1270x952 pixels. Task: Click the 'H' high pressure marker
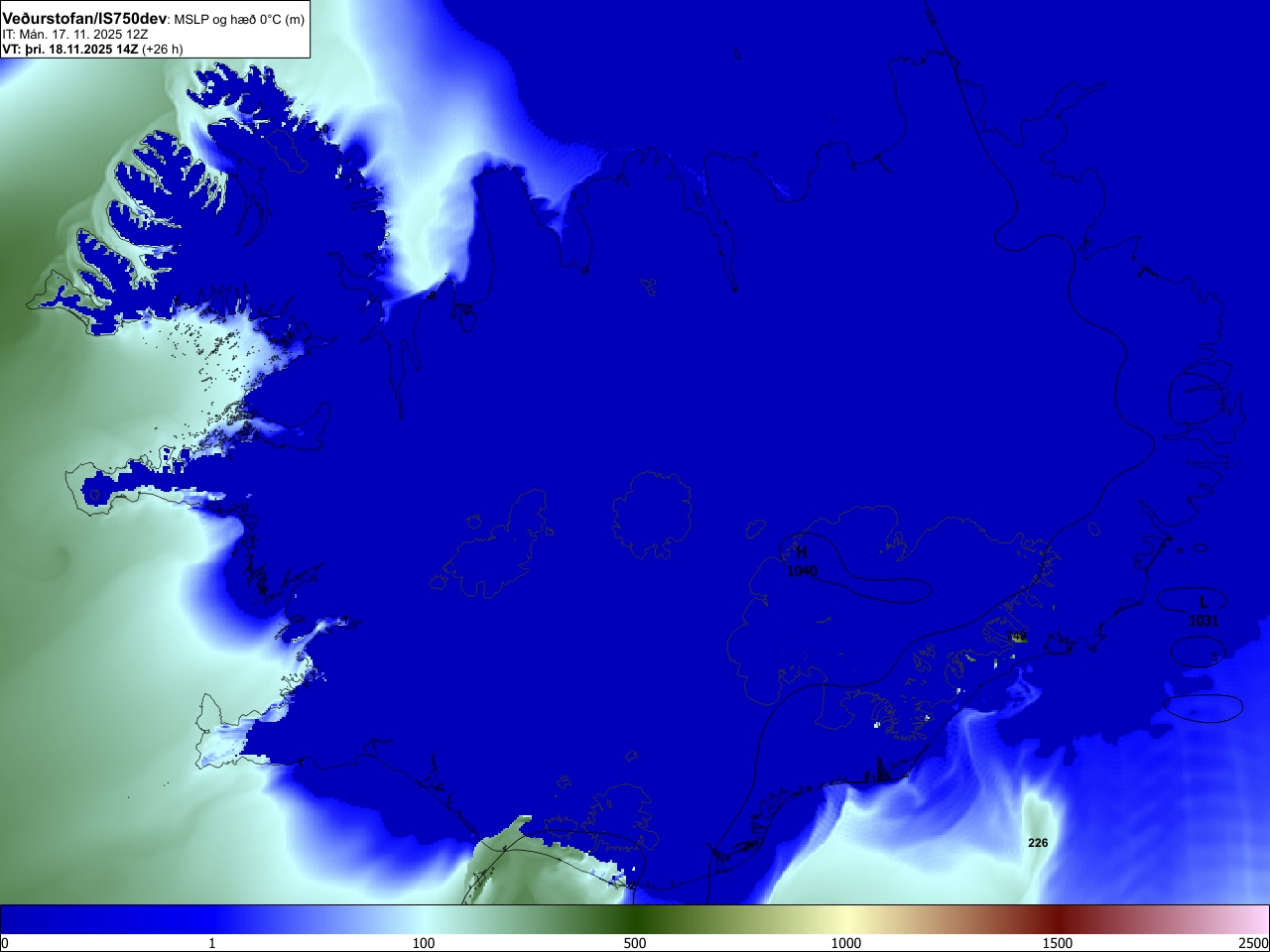click(802, 552)
